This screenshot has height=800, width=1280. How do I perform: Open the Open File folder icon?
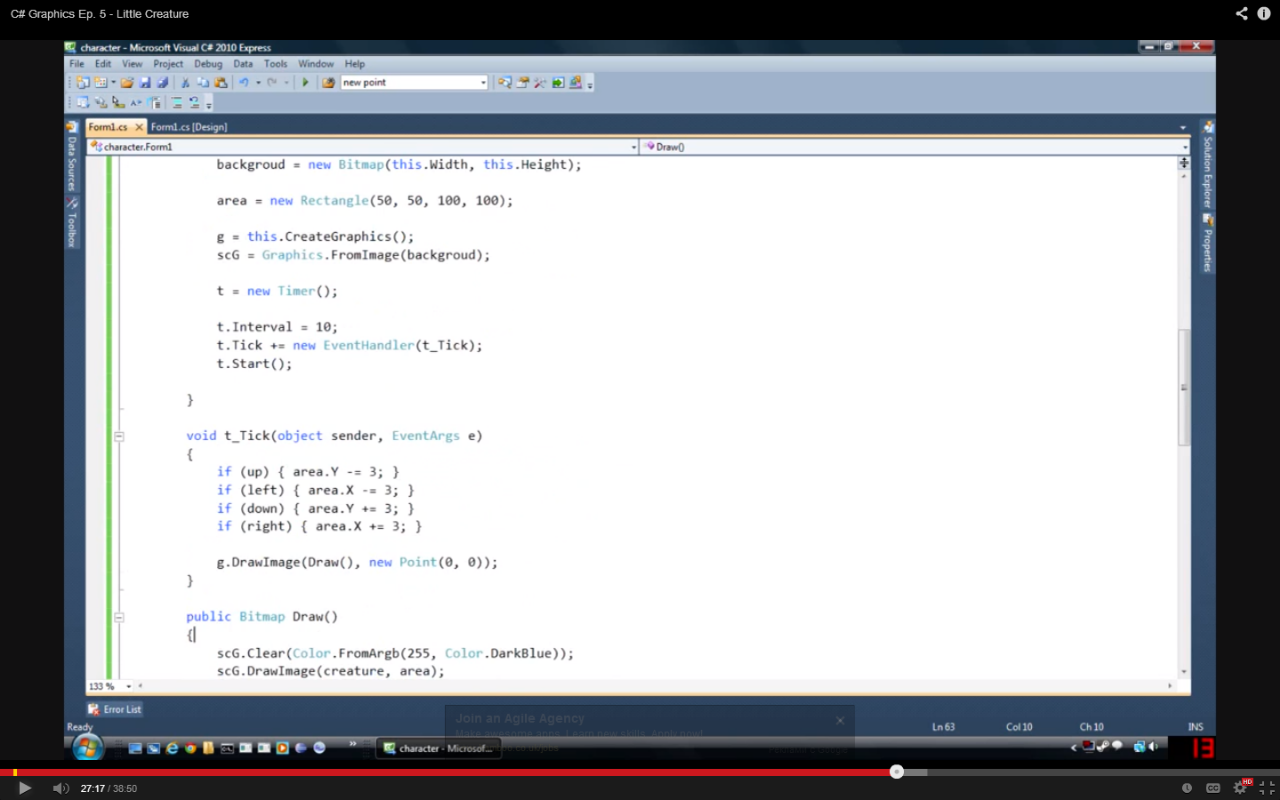point(127,83)
